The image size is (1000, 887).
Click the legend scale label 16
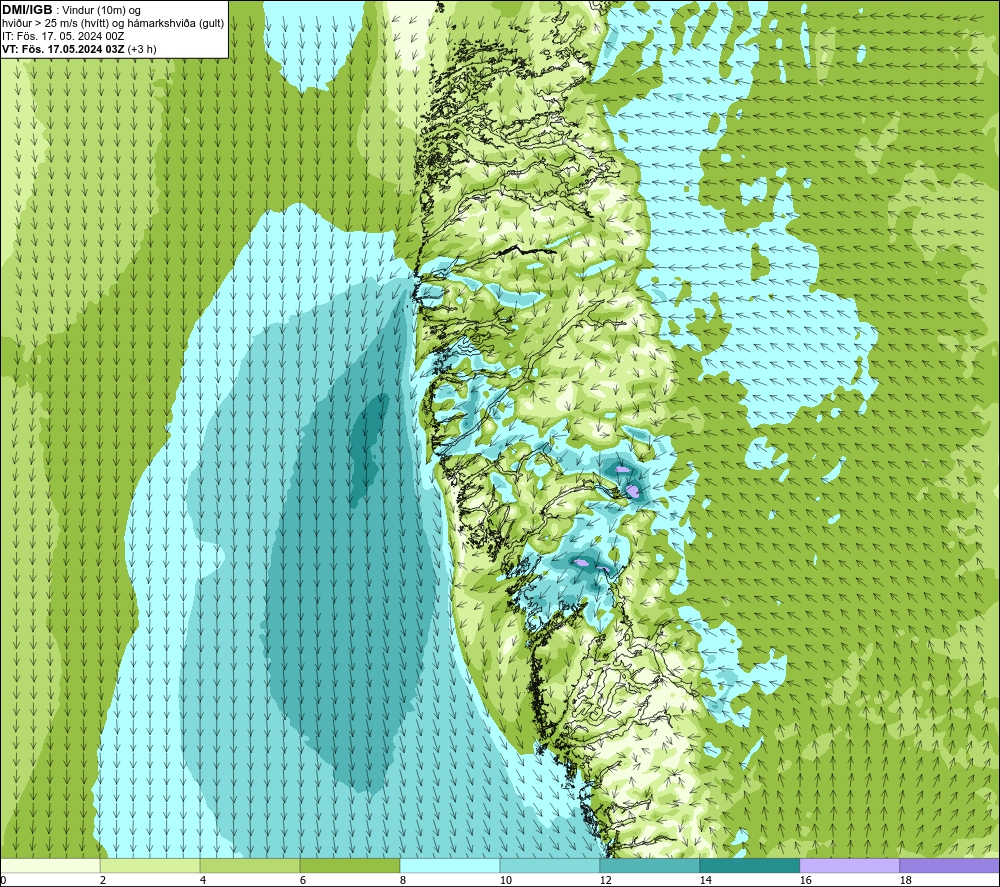[805, 880]
